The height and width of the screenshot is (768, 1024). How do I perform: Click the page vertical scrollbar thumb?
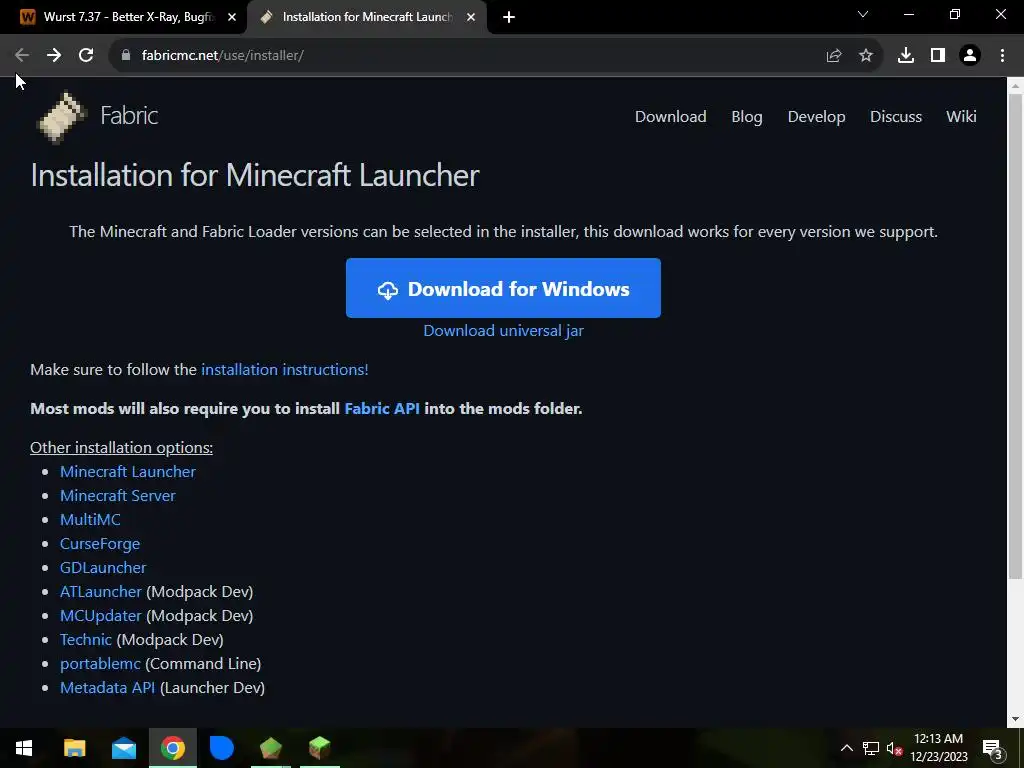(1015, 336)
